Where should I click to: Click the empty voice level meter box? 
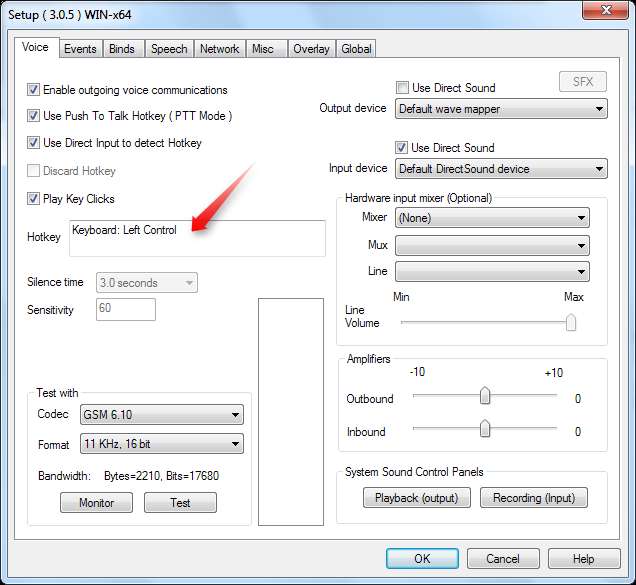coord(291,412)
